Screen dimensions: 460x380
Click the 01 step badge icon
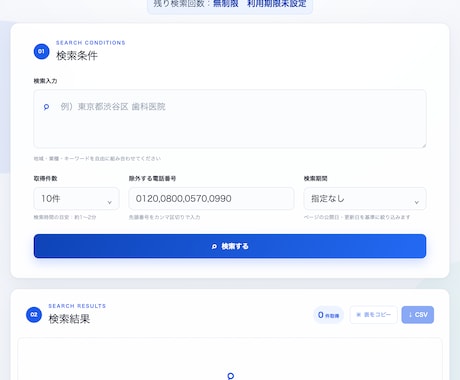[x=41, y=51]
